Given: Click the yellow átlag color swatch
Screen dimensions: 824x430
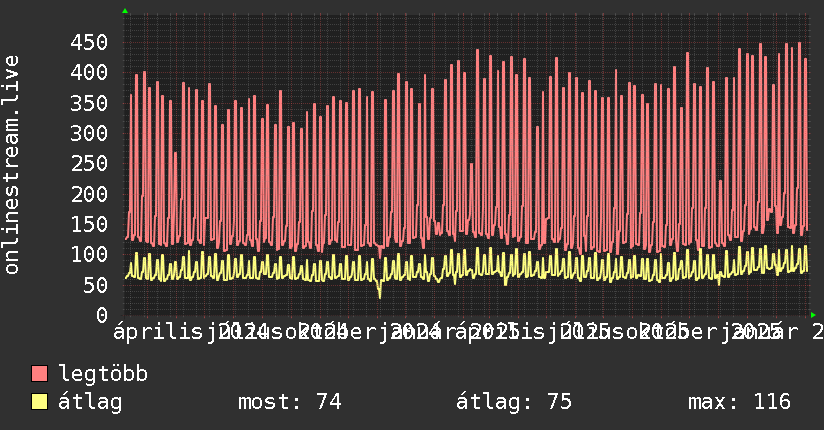Looking at the screenshot, I should tap(39, 401).
